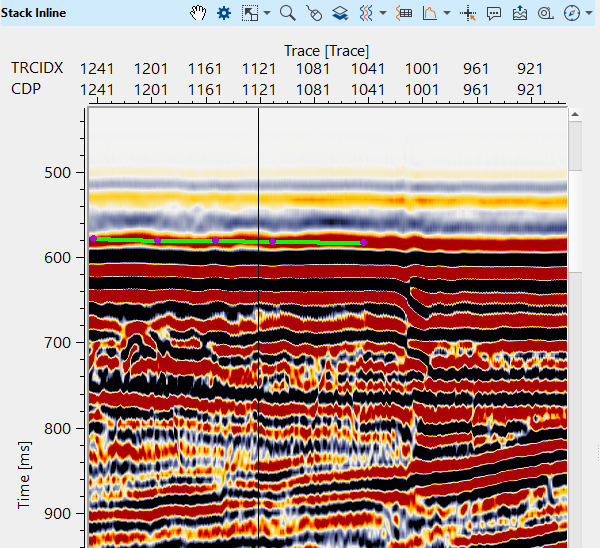
Task: Click the measuring tape icon
Action: pyautogui.click(x=545, y=13)
